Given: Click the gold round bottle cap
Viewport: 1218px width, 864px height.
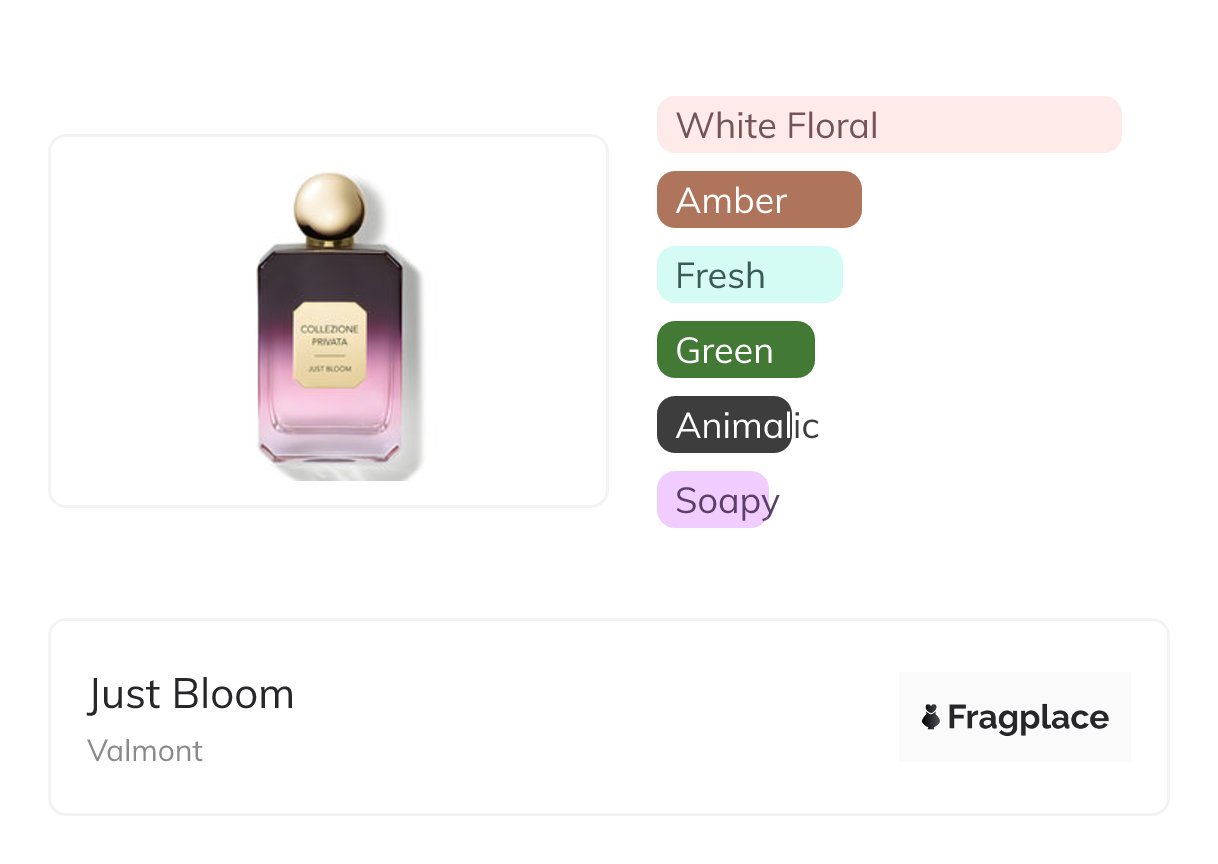Looking at the screenshot, I should [329, 204].
